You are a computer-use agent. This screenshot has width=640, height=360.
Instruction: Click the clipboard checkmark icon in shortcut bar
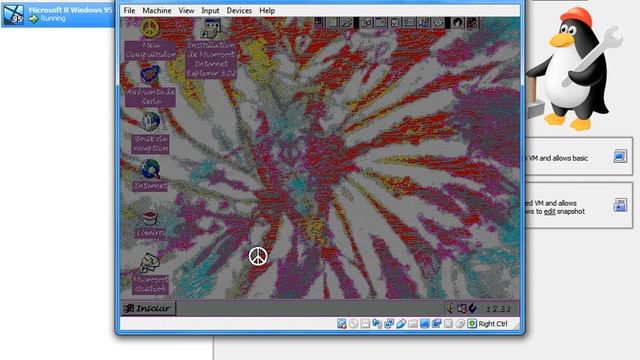click(x=395, y=23)
